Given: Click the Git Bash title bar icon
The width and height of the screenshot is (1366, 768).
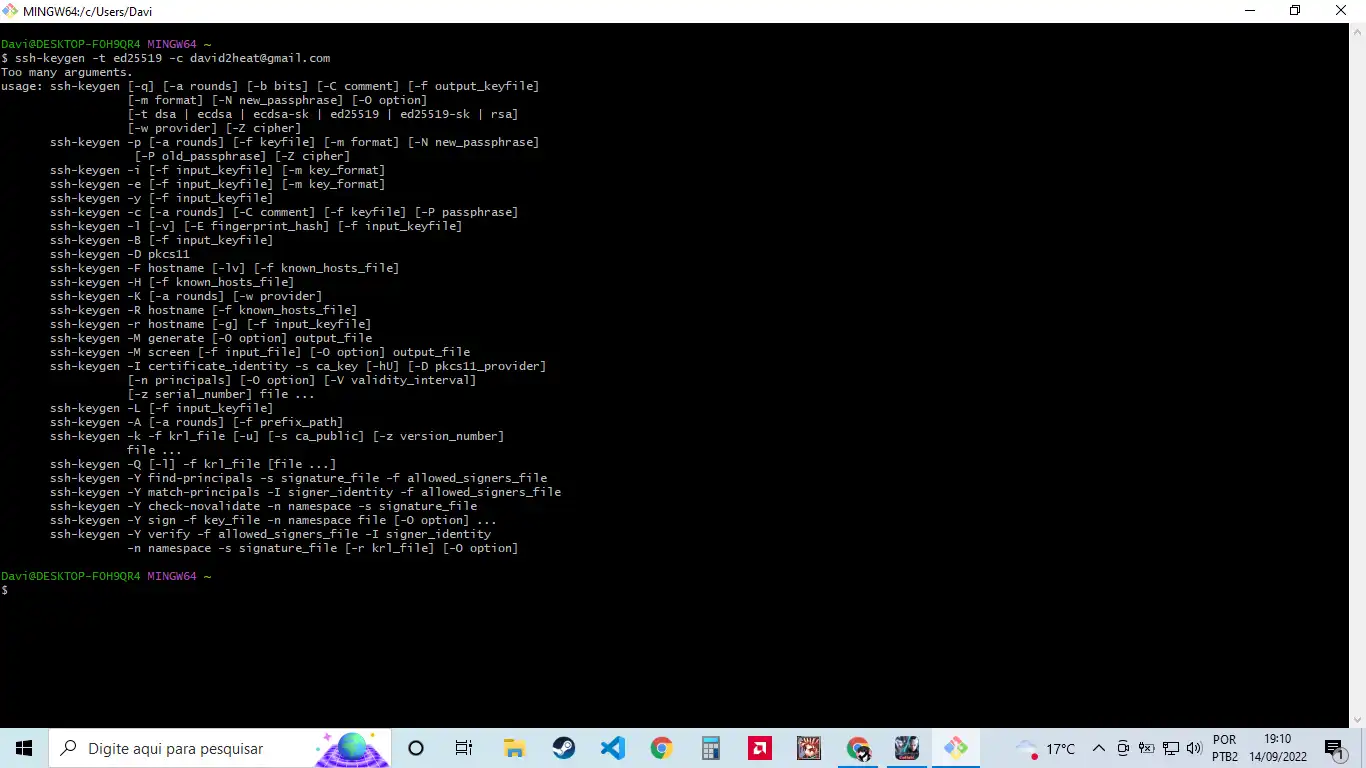Looking at the screenshot, I should pos(10,11).
